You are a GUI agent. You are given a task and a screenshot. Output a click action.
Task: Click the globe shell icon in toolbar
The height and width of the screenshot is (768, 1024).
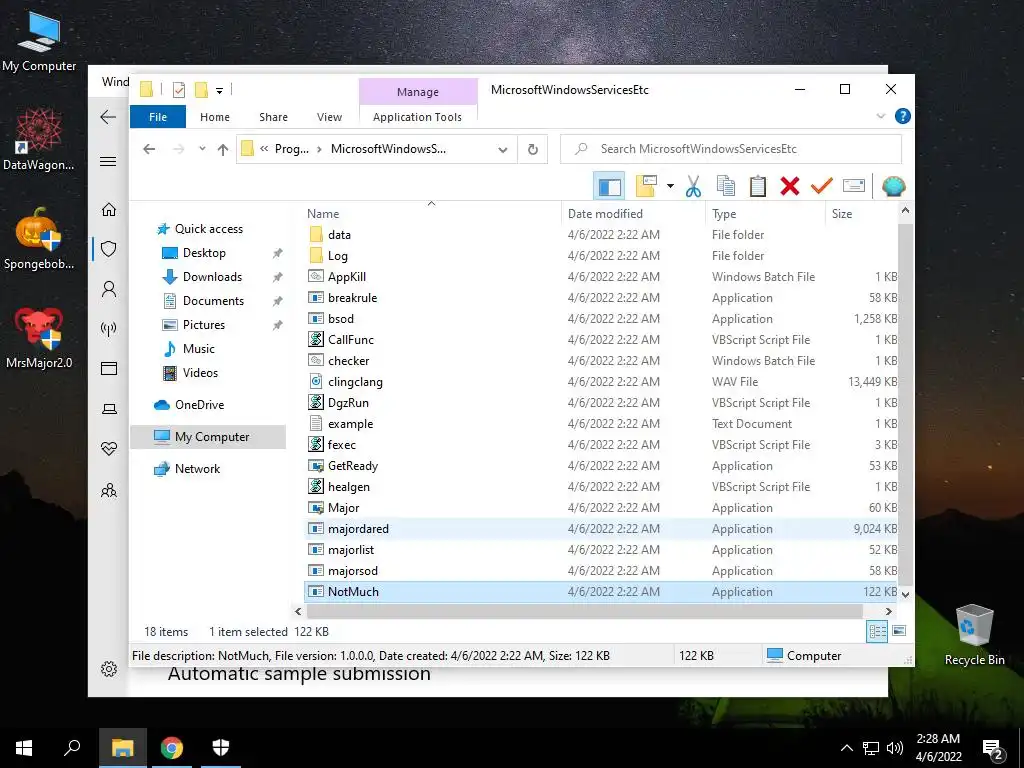[893, 187]
